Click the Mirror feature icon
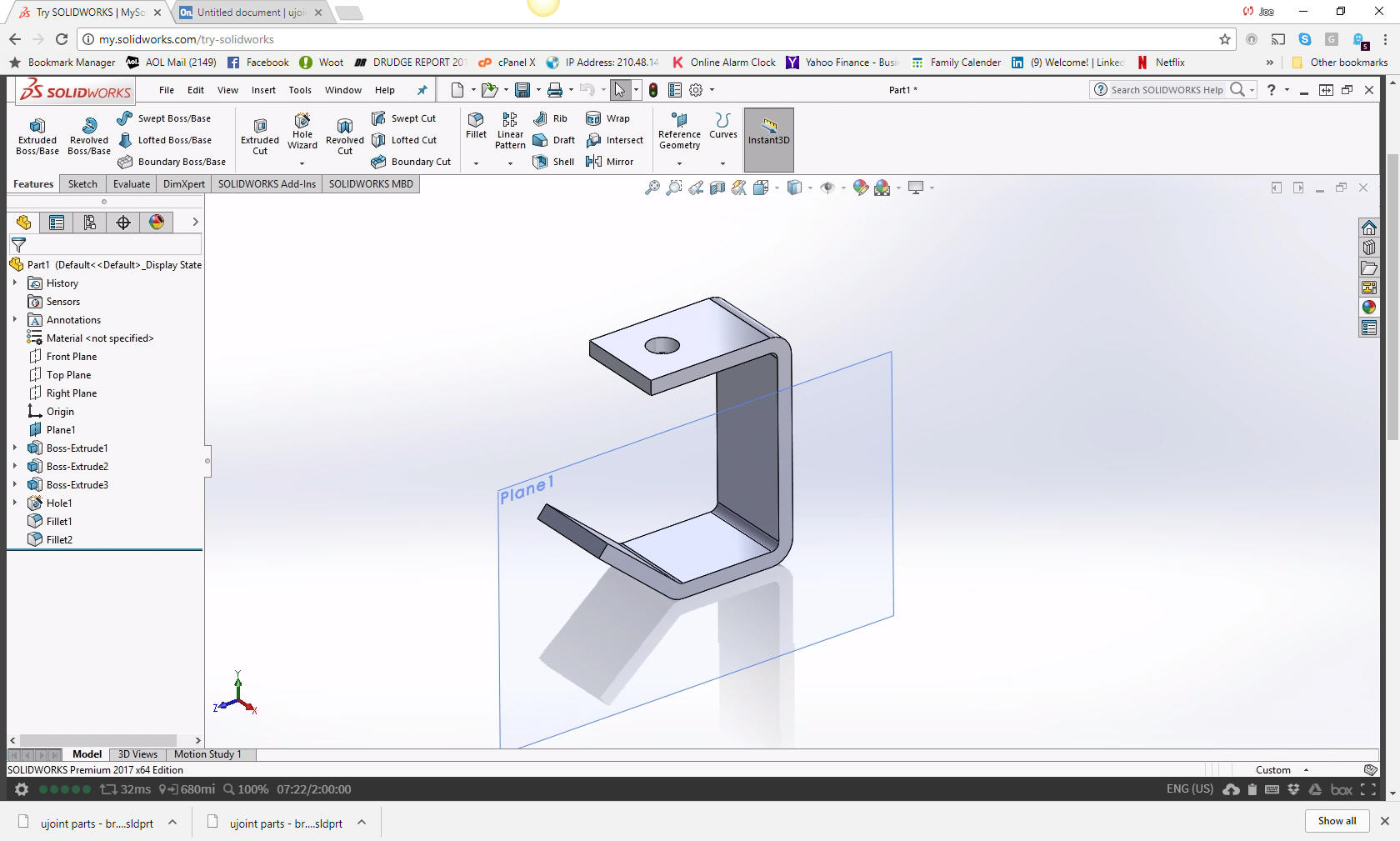 [609, 162]
